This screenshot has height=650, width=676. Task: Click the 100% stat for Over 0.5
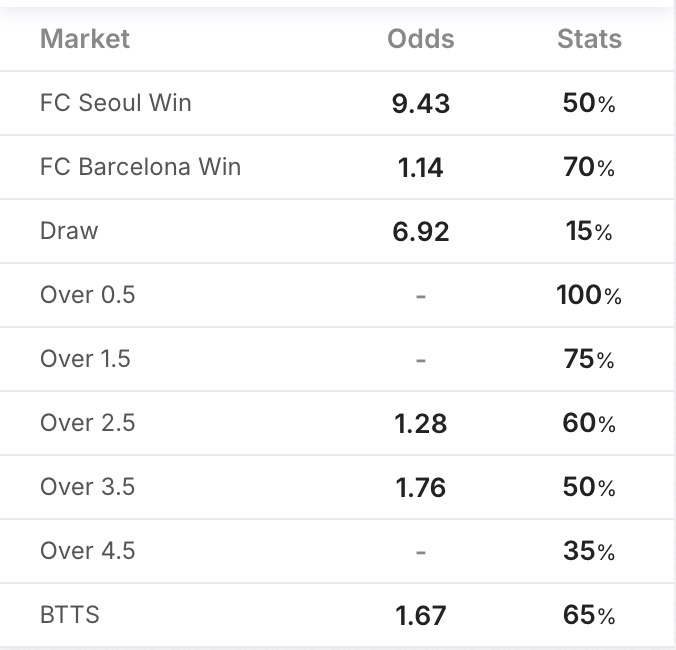pos(589,295)
